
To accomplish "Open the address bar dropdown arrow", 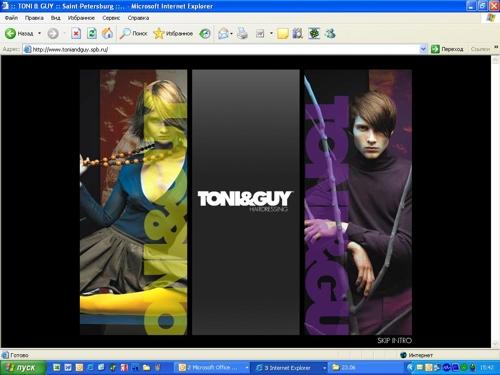I will click(423, 49).
